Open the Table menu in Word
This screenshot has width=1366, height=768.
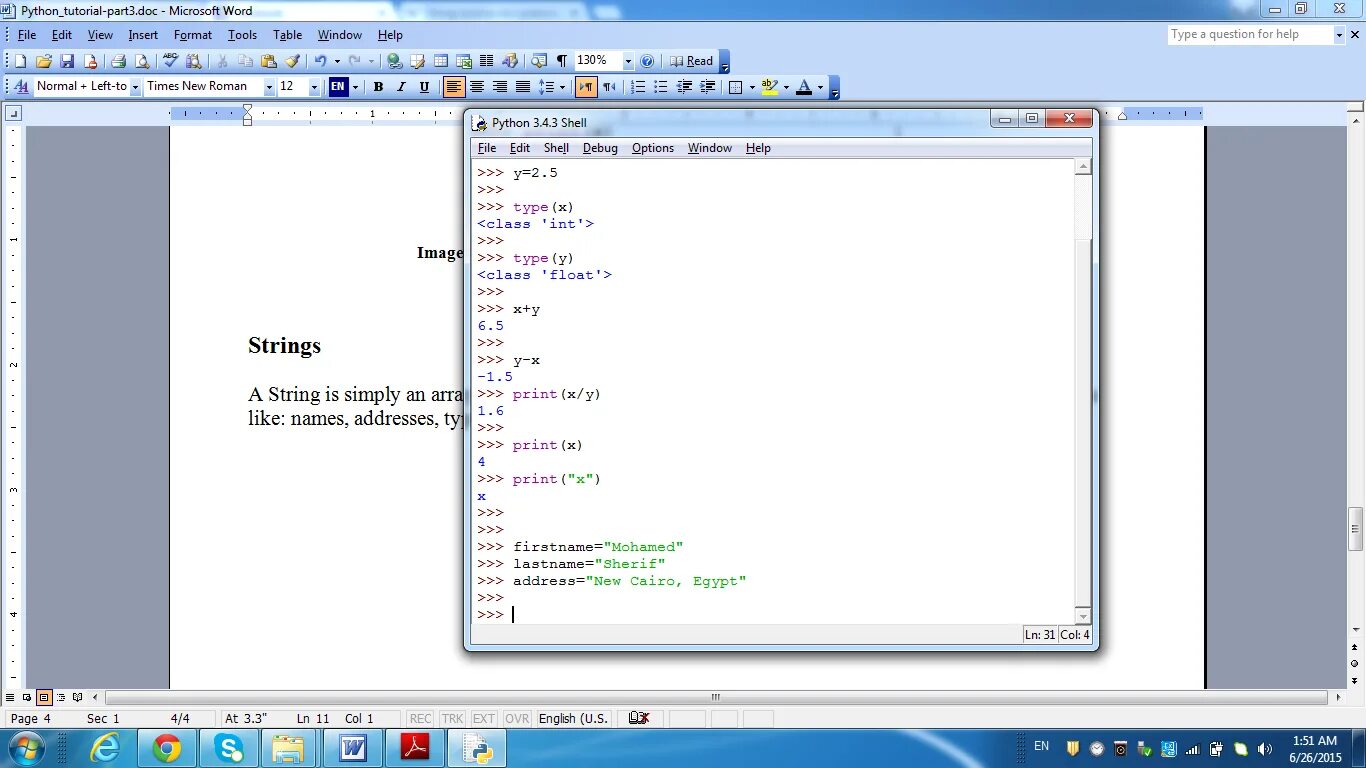[287, 35]
